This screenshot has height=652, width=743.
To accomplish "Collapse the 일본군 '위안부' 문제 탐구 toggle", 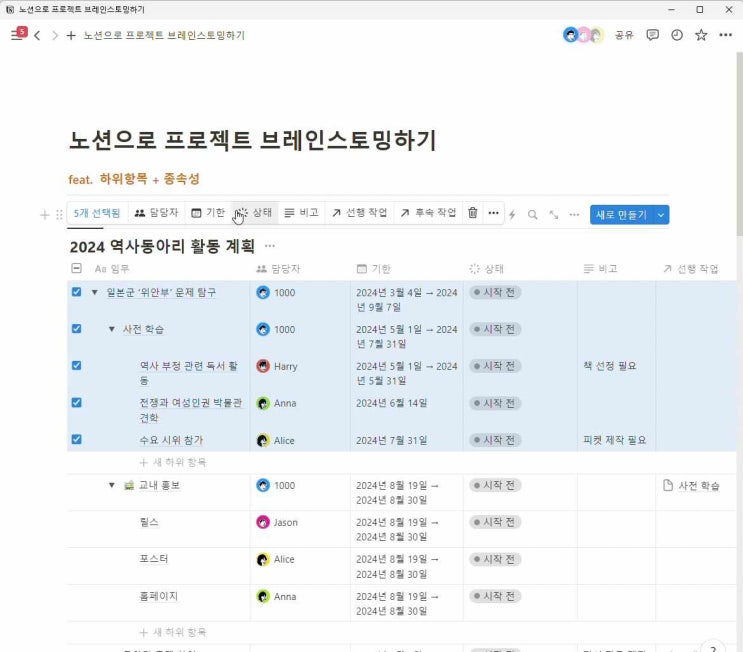I will [x=95, y=292].
